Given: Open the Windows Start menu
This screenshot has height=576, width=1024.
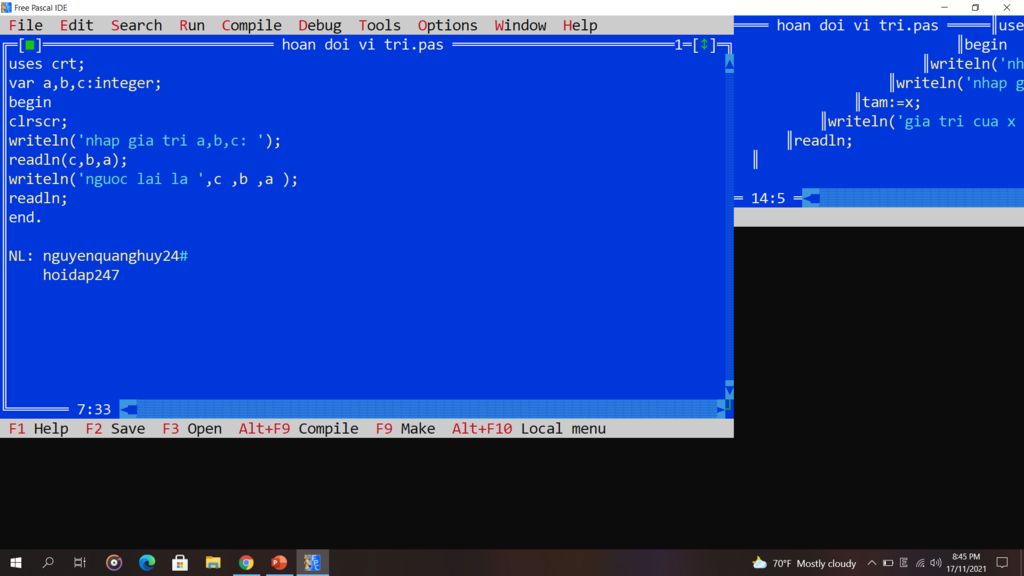Looking at the screenshot, I should 16,562.
